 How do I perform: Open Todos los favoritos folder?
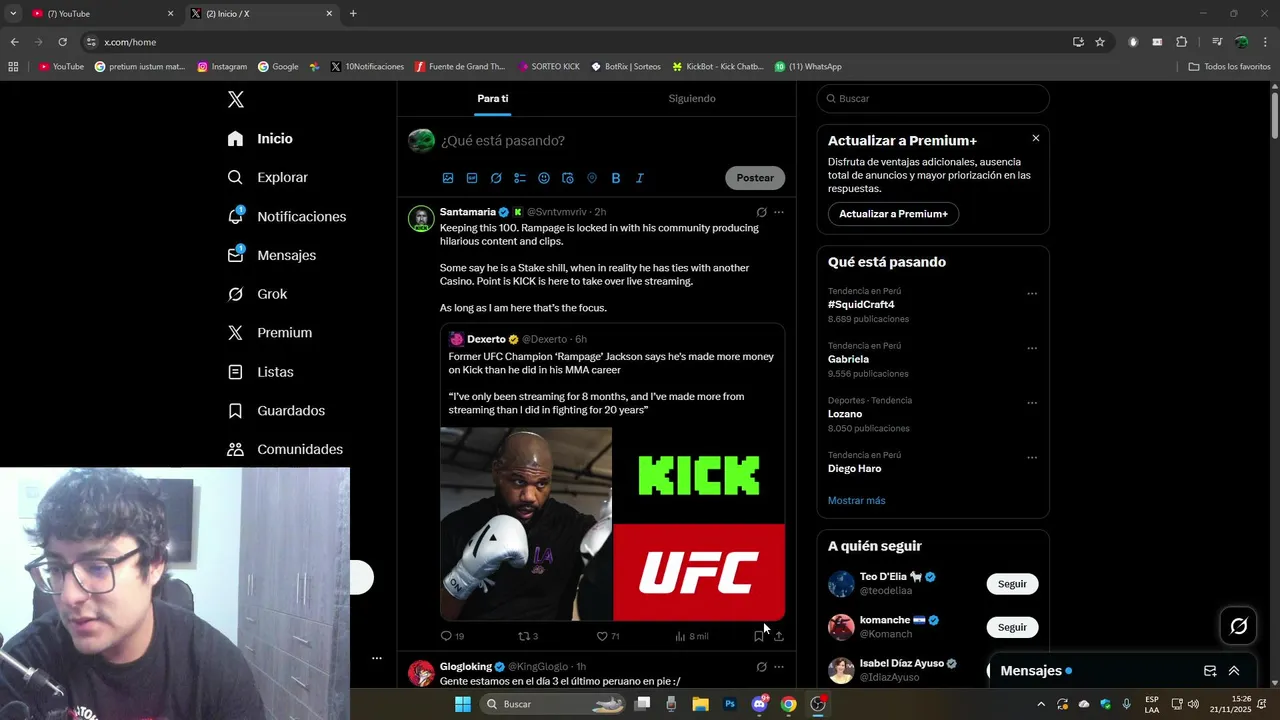(1229, 67)
